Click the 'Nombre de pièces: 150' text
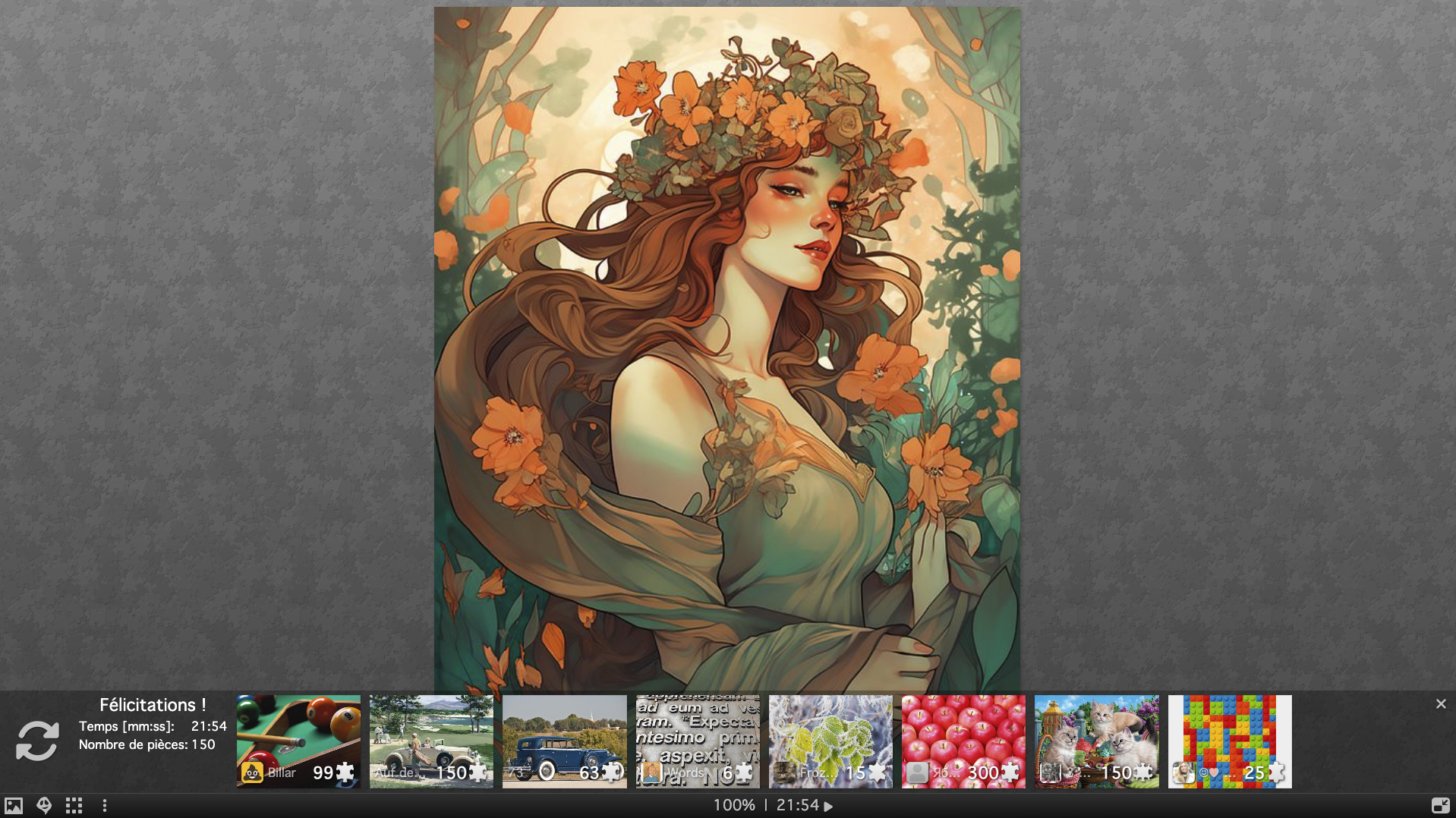 [x=147, y=744]
